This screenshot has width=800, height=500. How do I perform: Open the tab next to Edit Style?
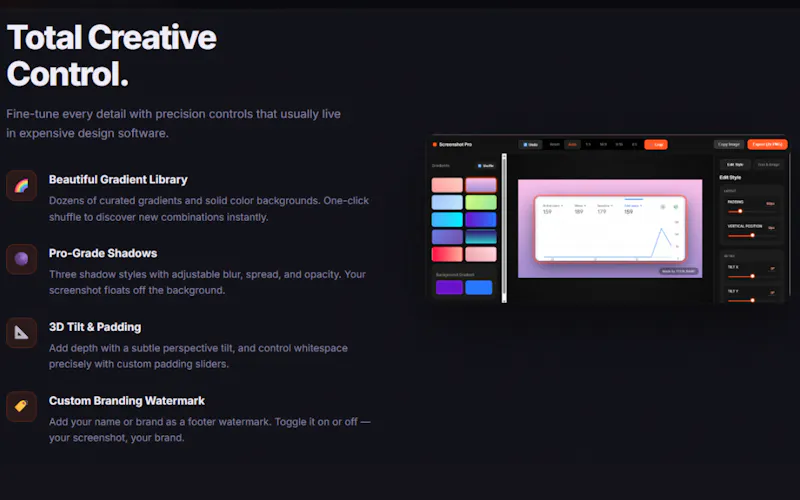768,164
